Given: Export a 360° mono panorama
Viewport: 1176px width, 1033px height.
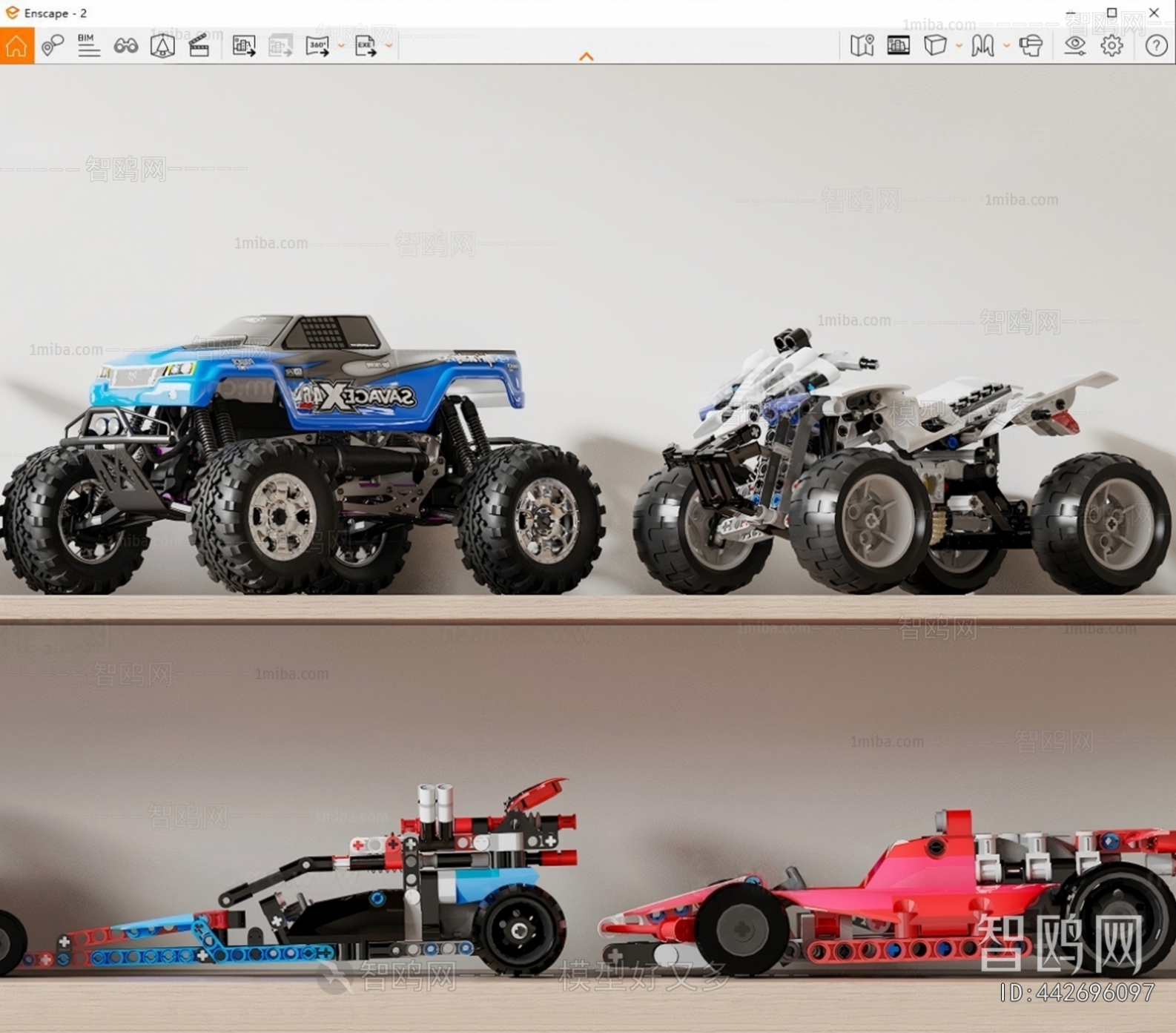Looking at the screenshot, I should click(x=317, y=46).
